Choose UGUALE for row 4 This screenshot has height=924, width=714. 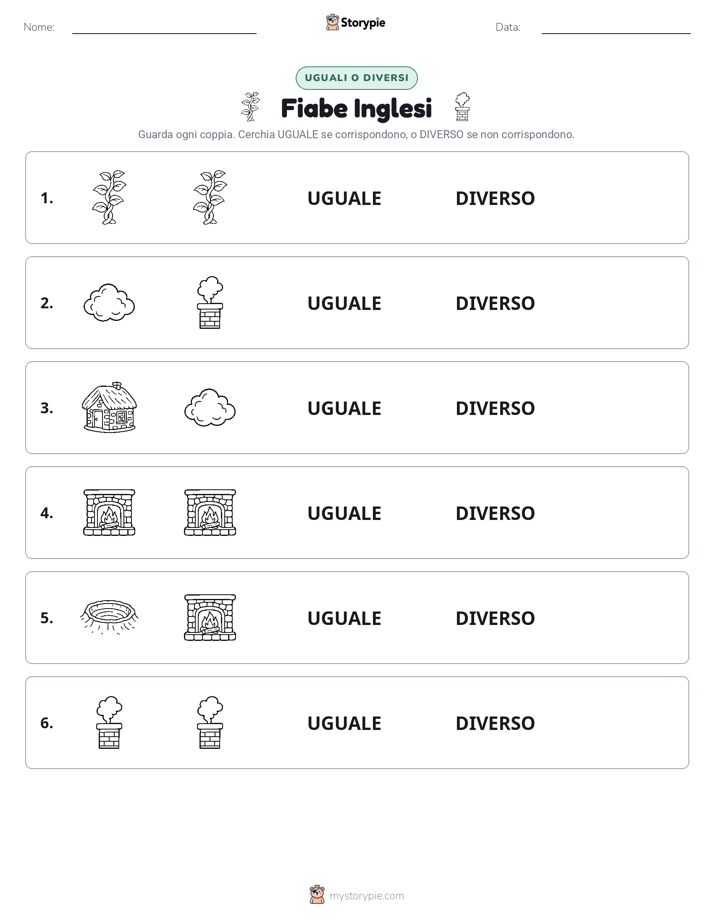pos(344,513)
